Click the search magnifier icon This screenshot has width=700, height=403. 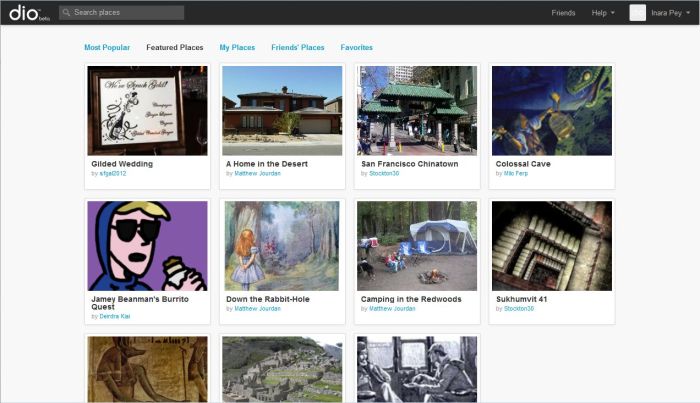coord(67,13)
